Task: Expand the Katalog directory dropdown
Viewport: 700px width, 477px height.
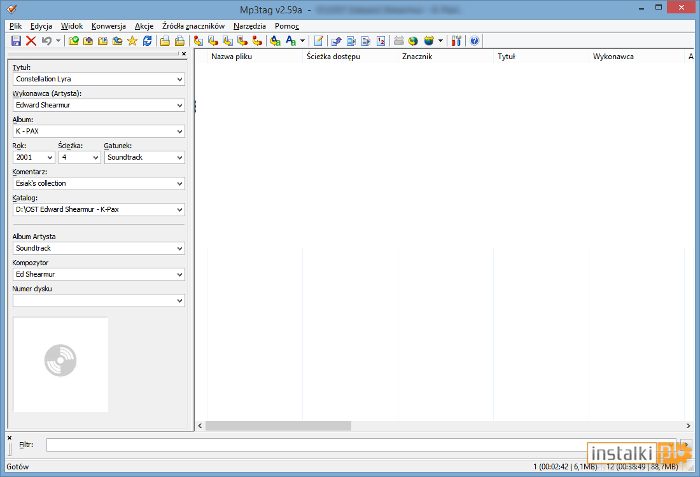Action: [179, 209]
